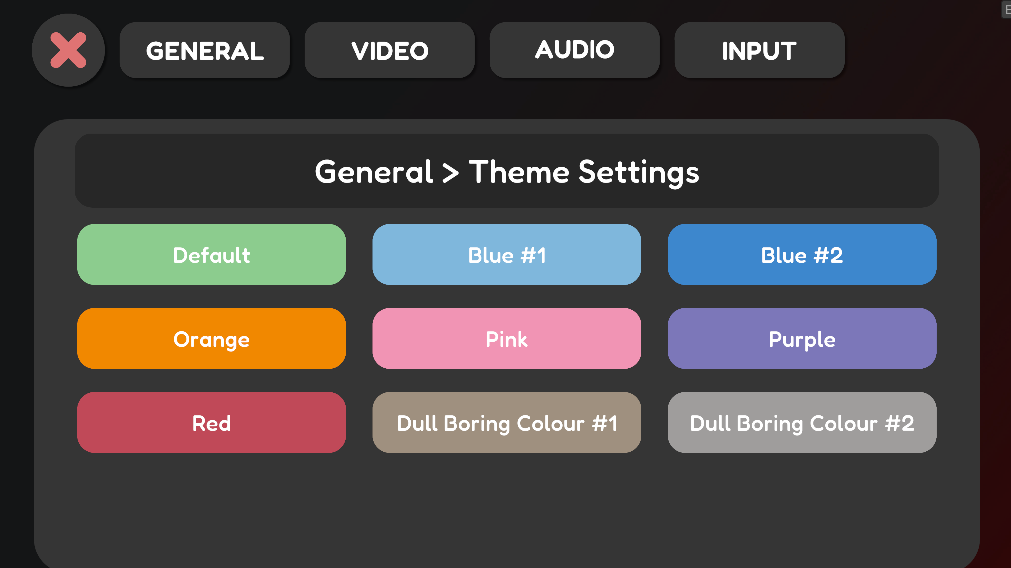
Task: Choose Dull Boring Colour #1 theme
Action: 507,423
